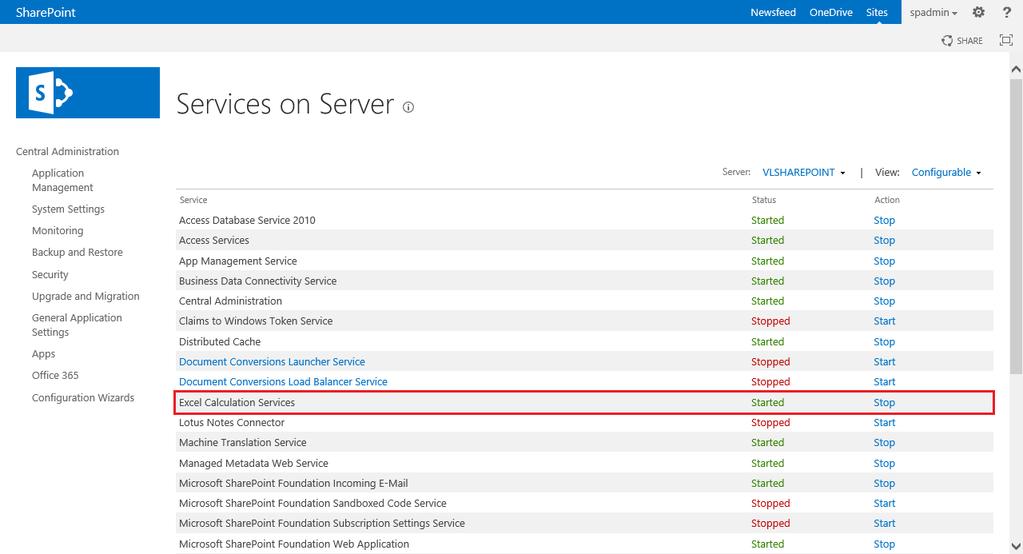Start Document Conversions Launcher Service
The image size is (1023, 554).
click(884, 362)
